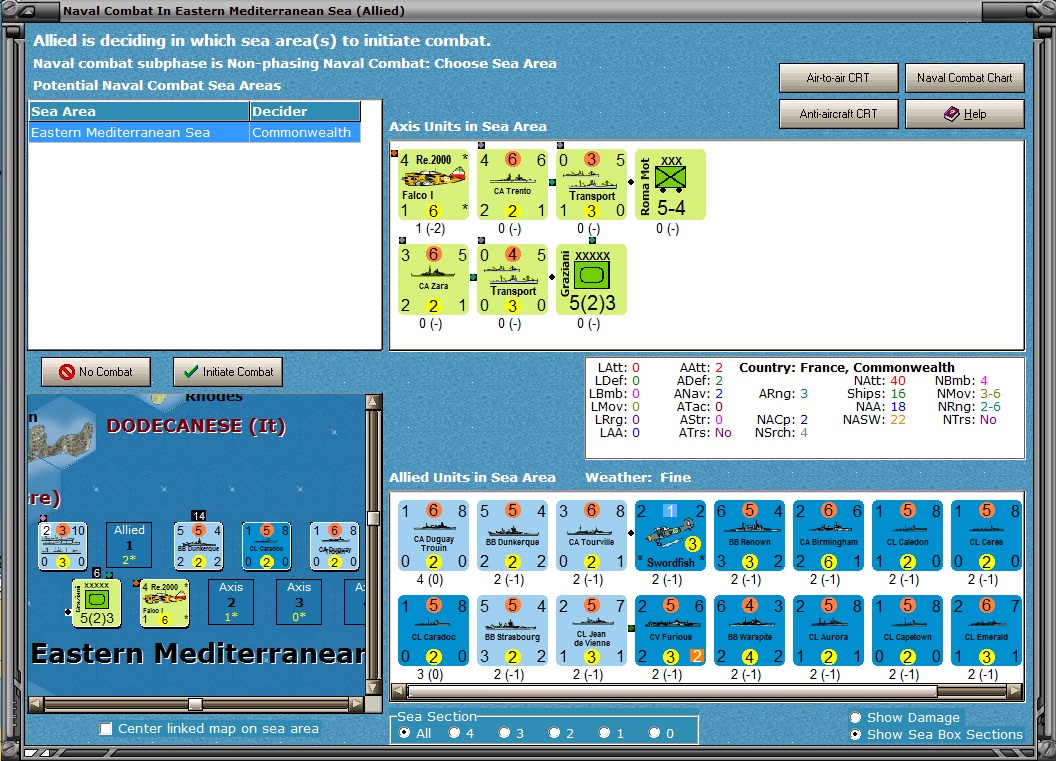Select the CA Zara ship counter
This screenshot has height=761, width=1056.
[x=433, y=279]
